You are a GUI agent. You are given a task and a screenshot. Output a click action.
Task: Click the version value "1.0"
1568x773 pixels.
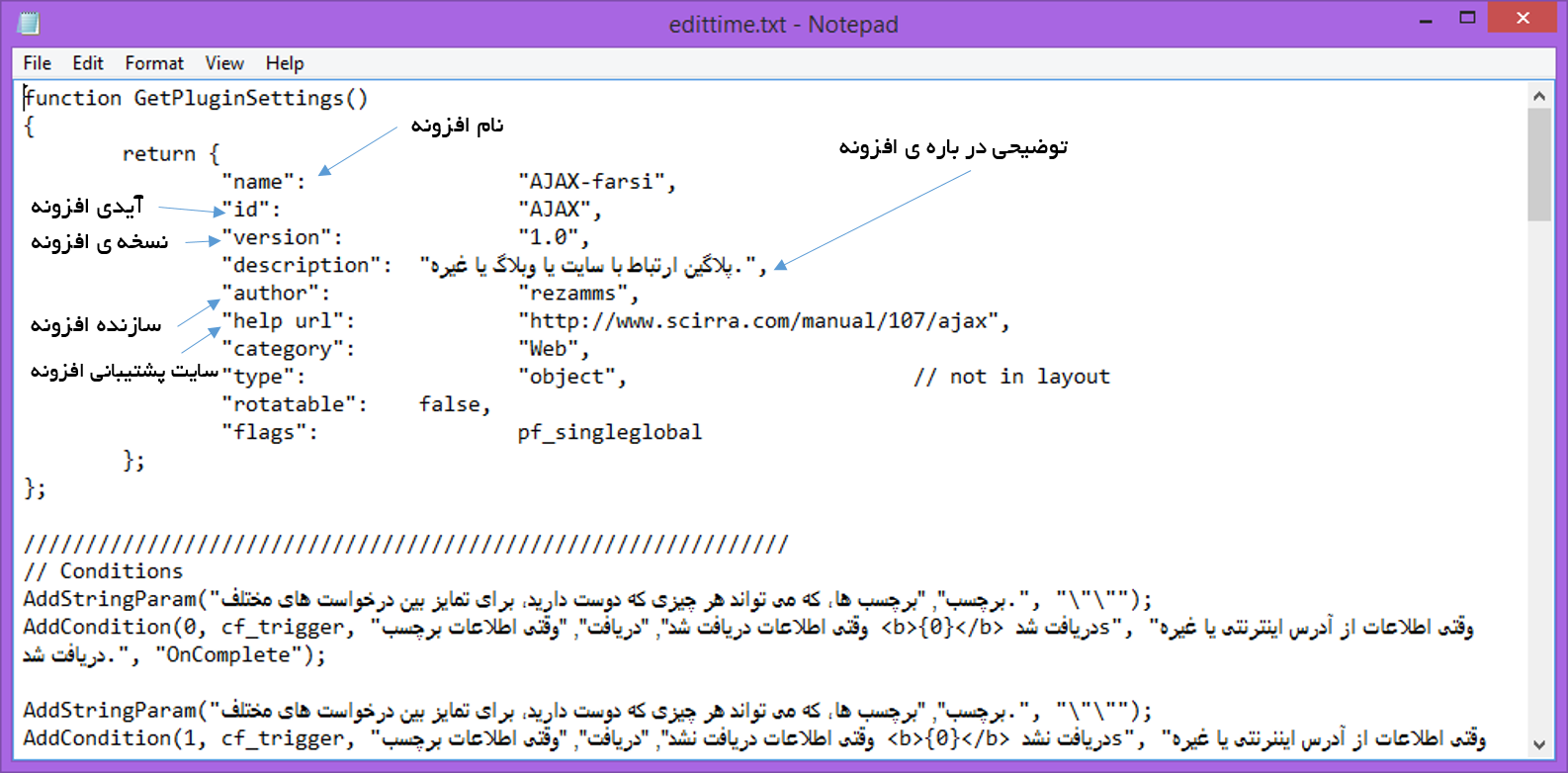click(x=554, y=237)
